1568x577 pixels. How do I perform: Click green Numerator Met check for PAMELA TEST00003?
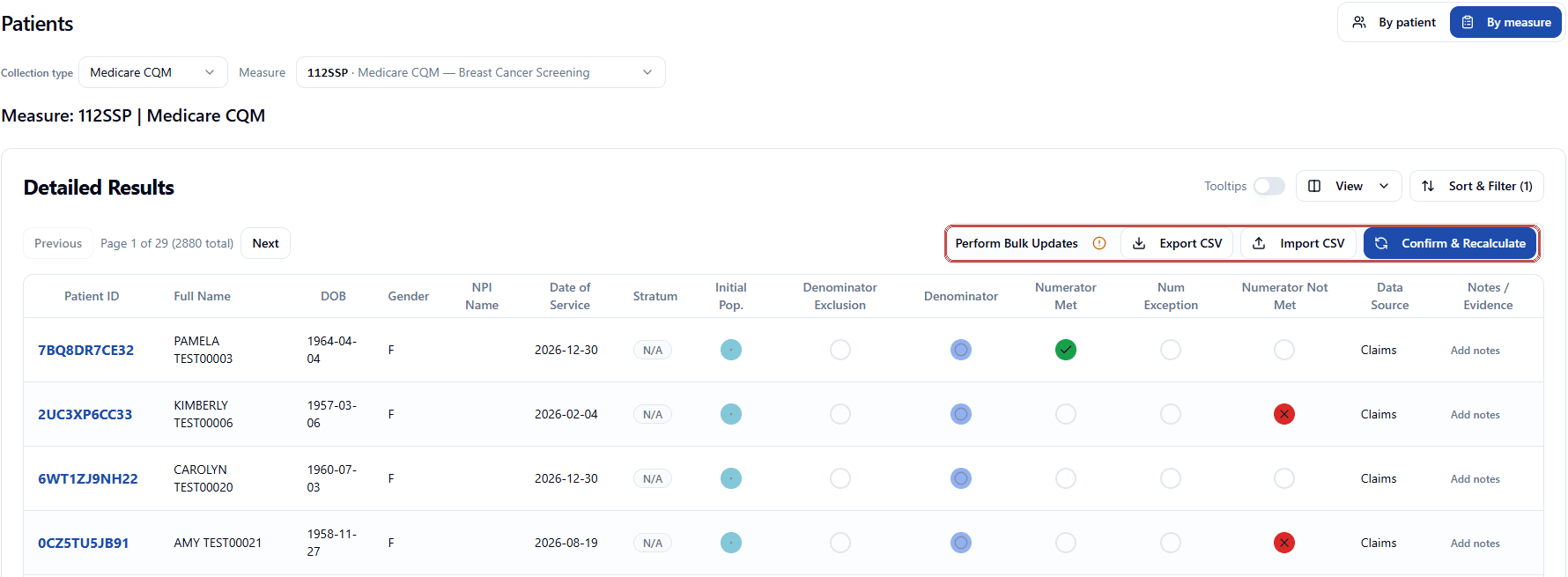point(1066,350)
